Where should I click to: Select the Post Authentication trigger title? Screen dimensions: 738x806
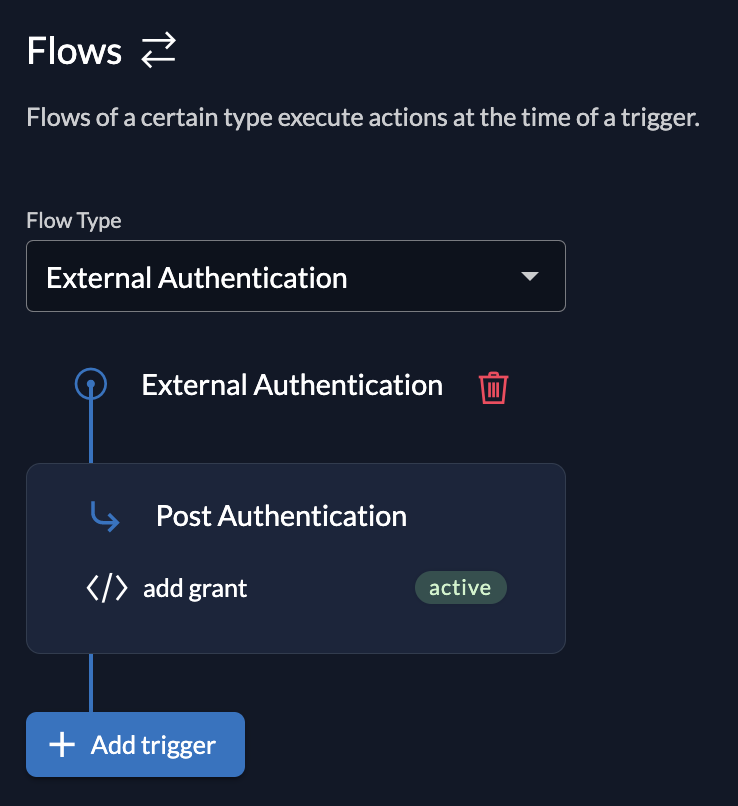[x=281, y=516]
